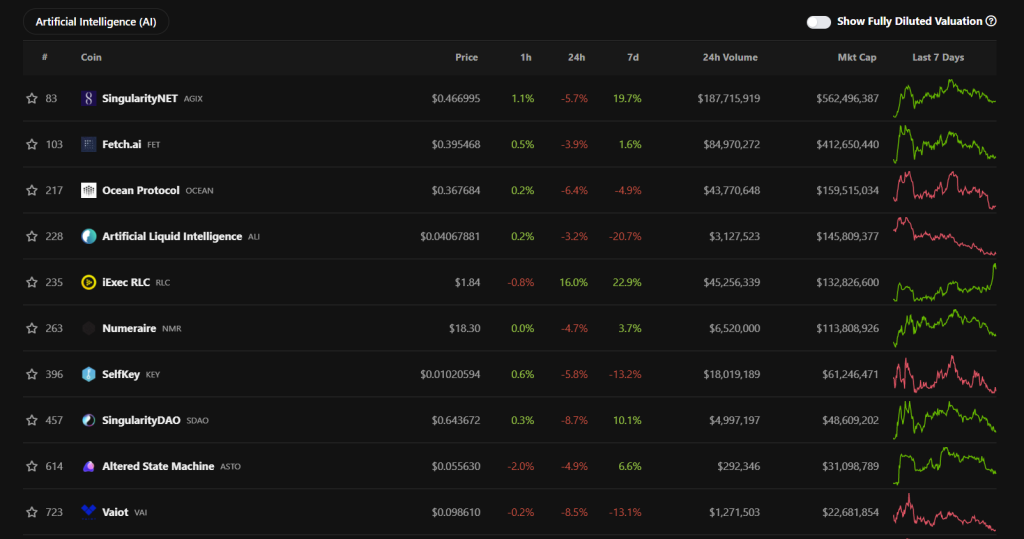Click the AGIX ticker label

tap(193, 99)
